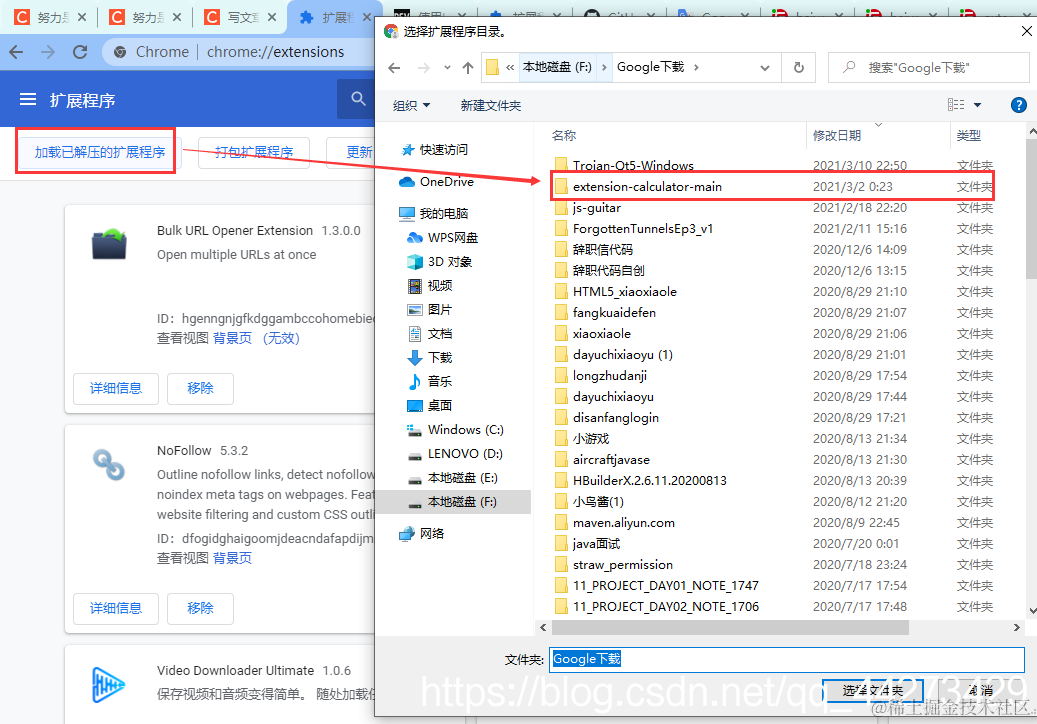Open 音乐 folder in navigation pane
This screenshot has height=724, width=1037.
tap(430, 382)
